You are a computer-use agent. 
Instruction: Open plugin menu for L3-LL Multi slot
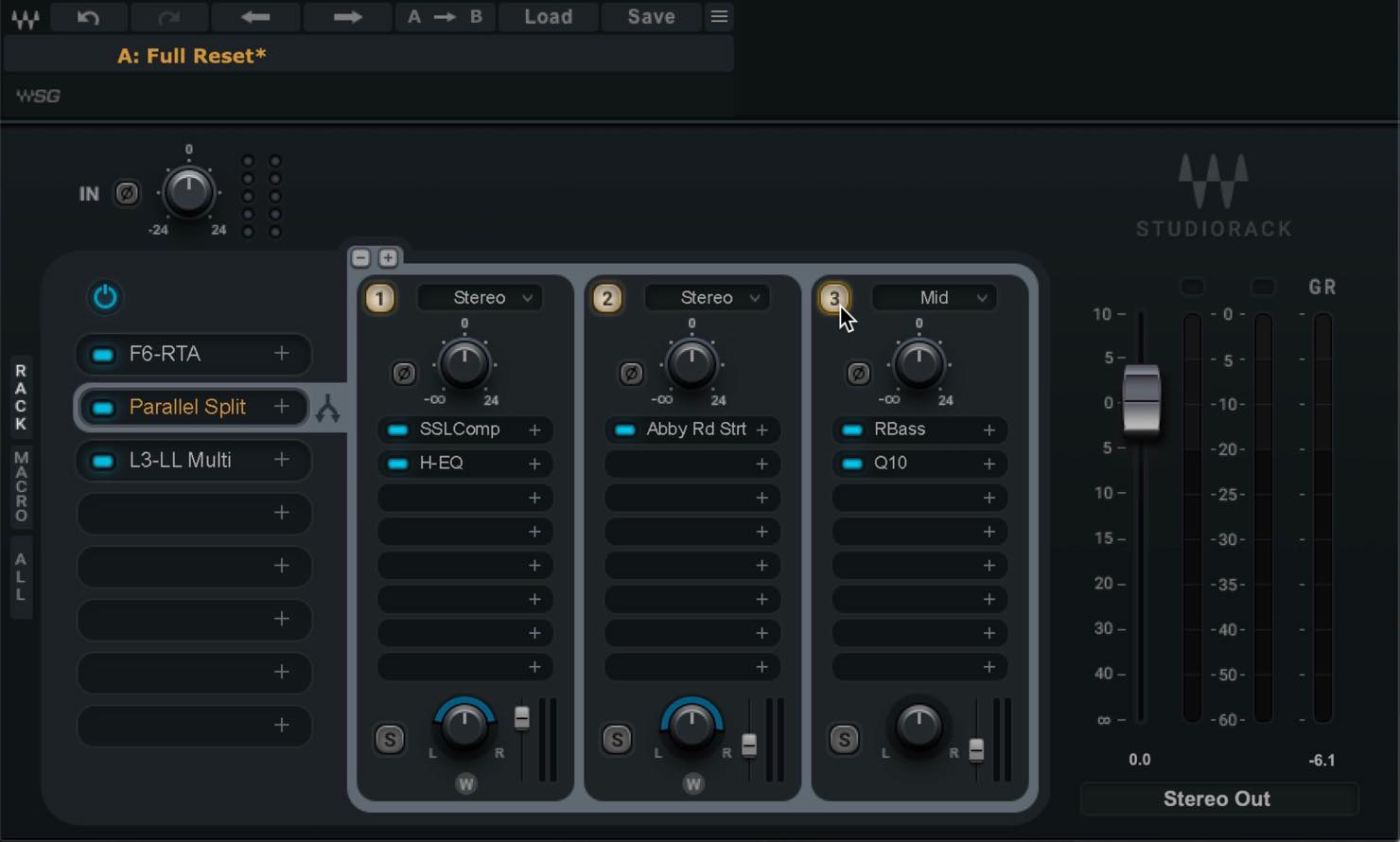282,459
